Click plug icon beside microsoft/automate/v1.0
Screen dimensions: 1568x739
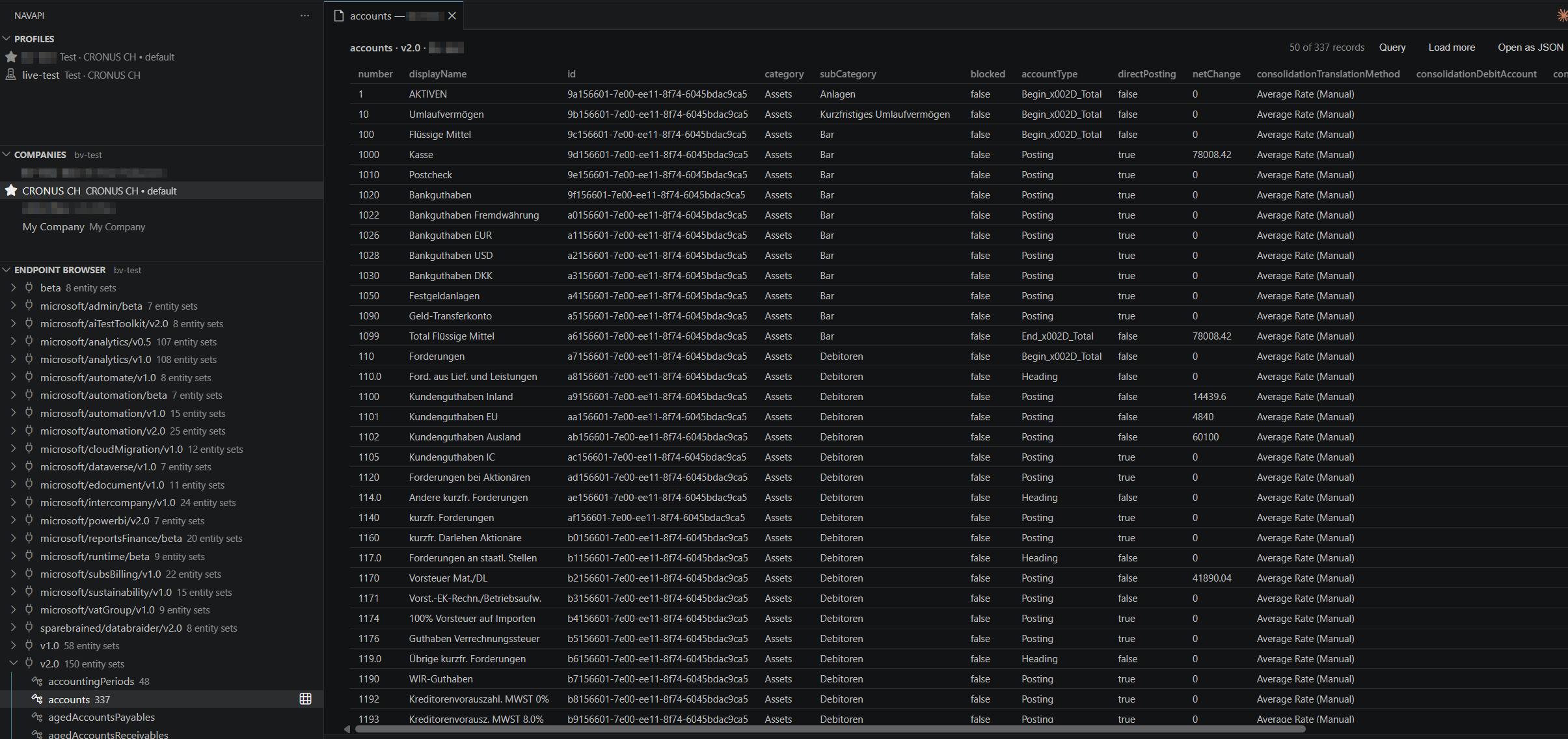coord(29,377)
